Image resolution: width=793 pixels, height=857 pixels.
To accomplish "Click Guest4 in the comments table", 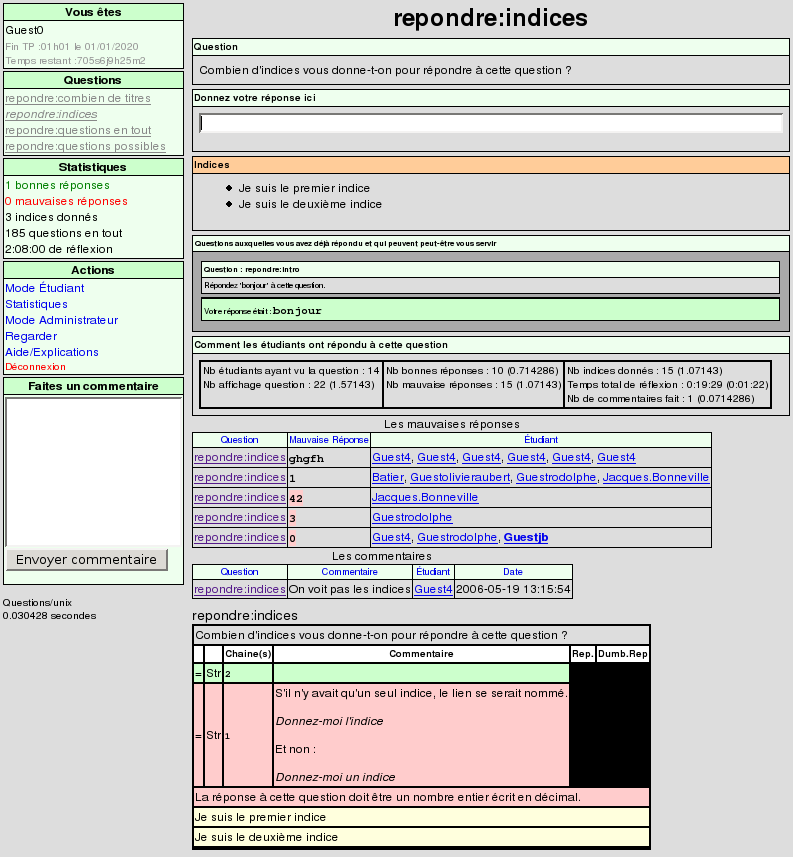I will tap(433, 590).
